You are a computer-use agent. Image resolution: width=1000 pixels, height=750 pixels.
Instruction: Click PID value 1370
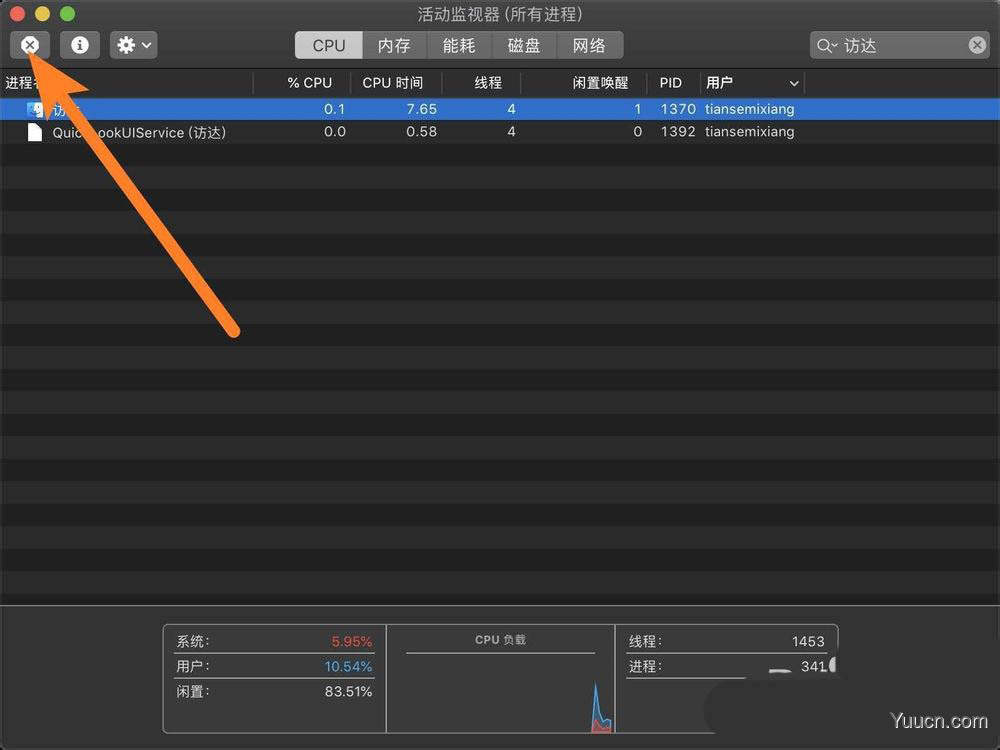click(678, 109)
